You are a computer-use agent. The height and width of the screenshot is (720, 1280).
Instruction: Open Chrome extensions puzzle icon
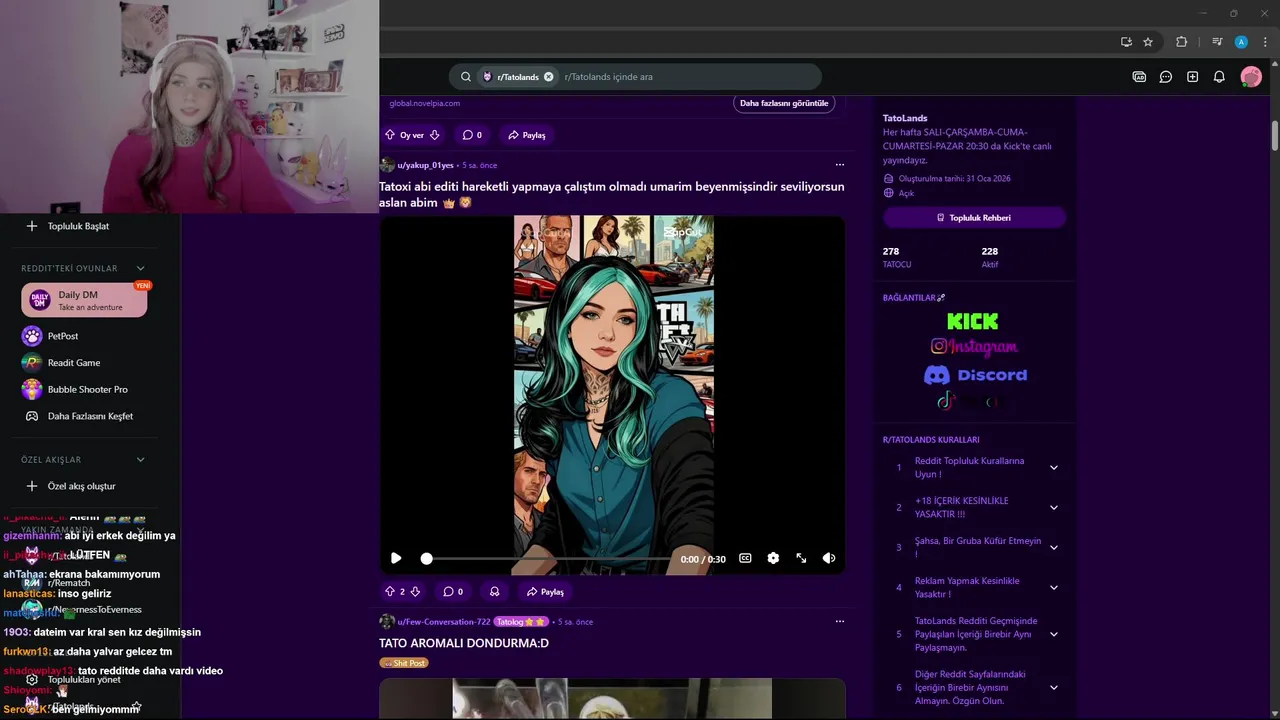[x=1182, y=42]
